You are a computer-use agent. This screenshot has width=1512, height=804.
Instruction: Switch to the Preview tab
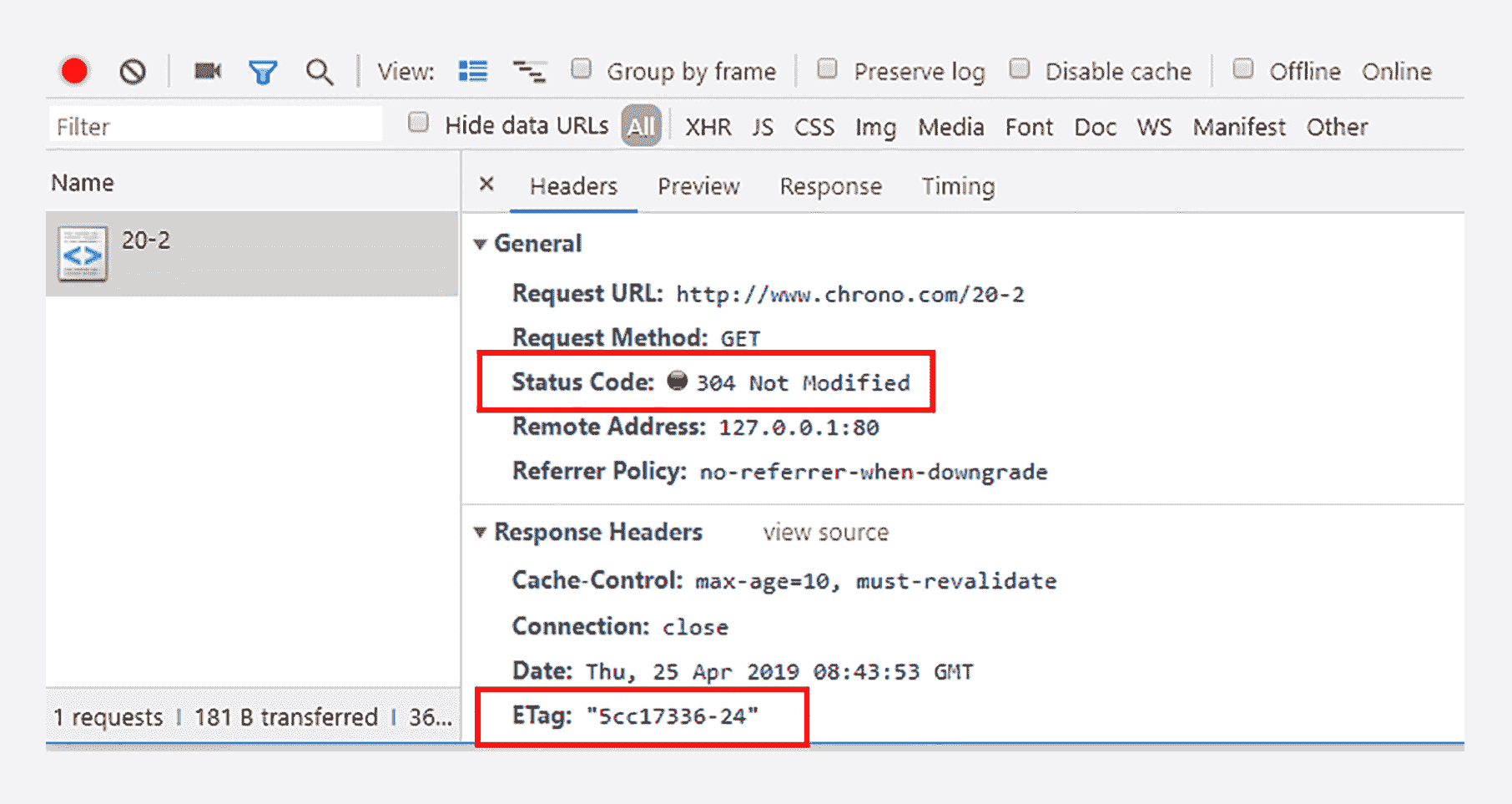698,186
